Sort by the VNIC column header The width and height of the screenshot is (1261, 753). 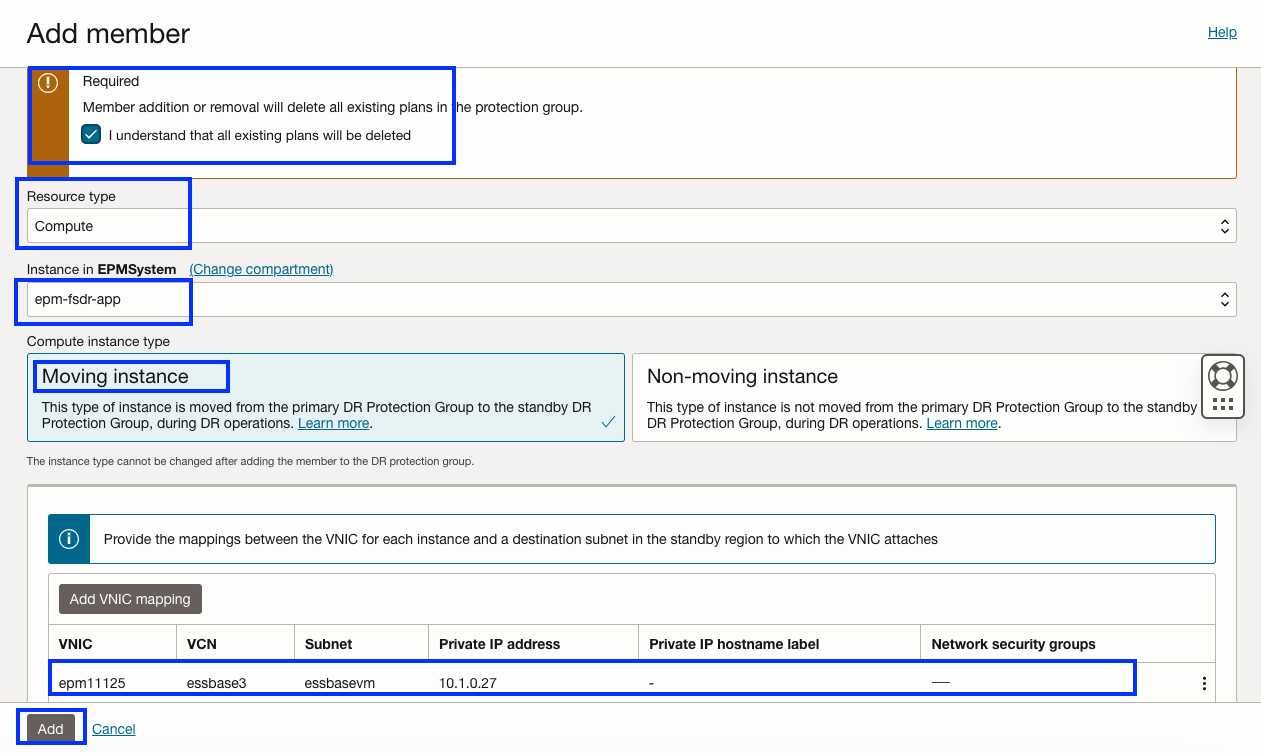point(76,644)
